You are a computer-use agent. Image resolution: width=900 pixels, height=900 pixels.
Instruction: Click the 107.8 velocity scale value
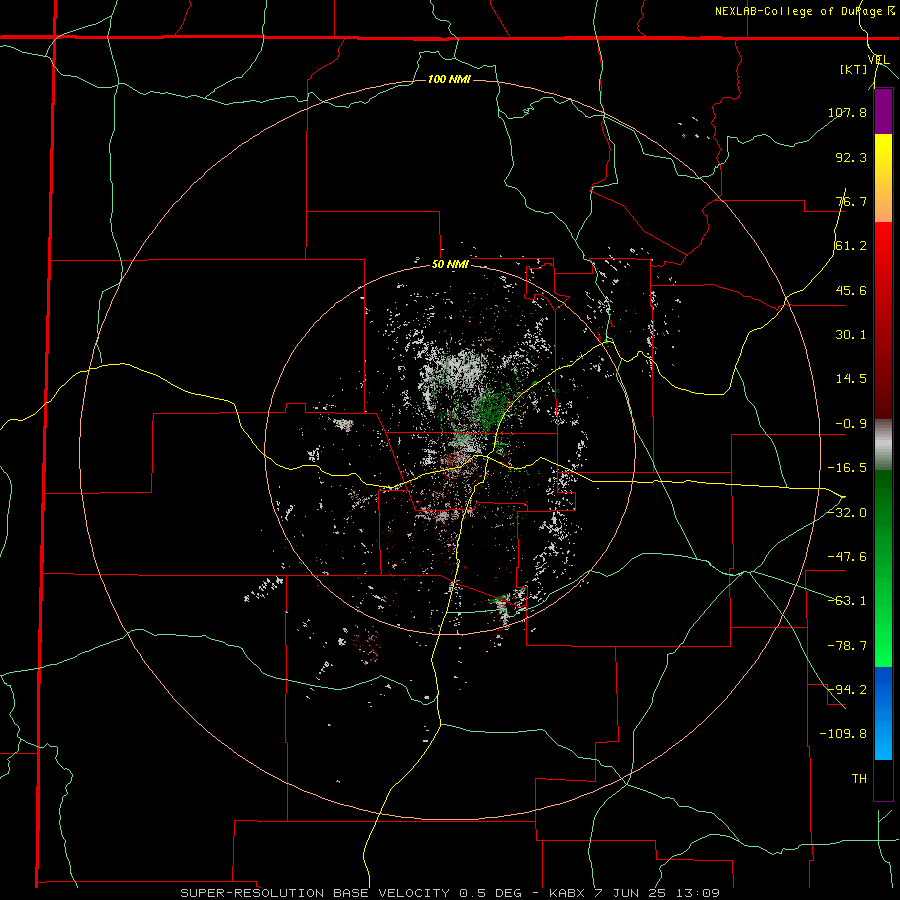click(847, 112)
